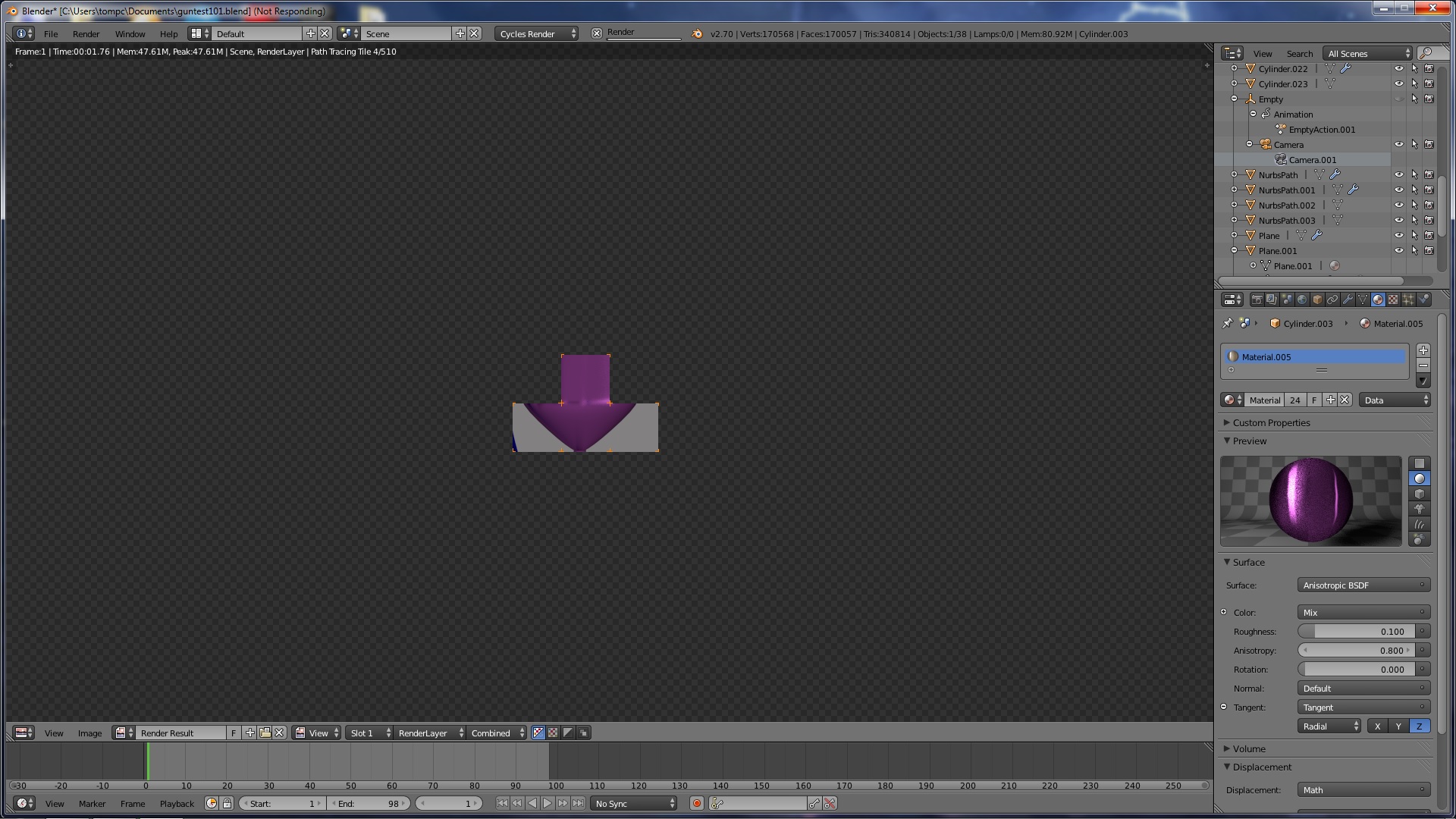Cancel the running render job
The image size is (1456, 819).
point(597,33)
